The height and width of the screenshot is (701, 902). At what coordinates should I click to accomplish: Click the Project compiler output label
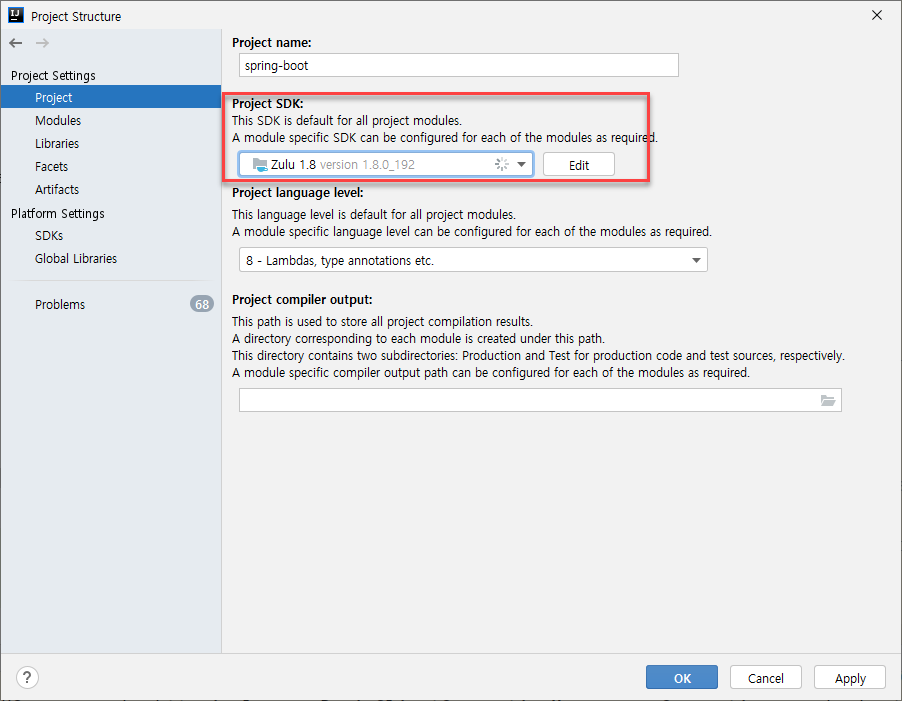click(x=302, y=300)
